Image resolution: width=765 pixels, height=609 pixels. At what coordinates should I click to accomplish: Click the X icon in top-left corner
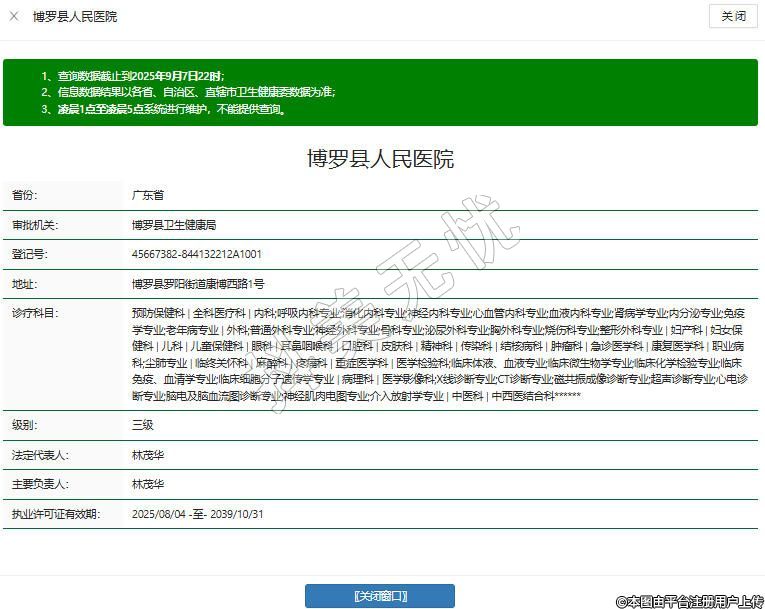pos(14,17)
